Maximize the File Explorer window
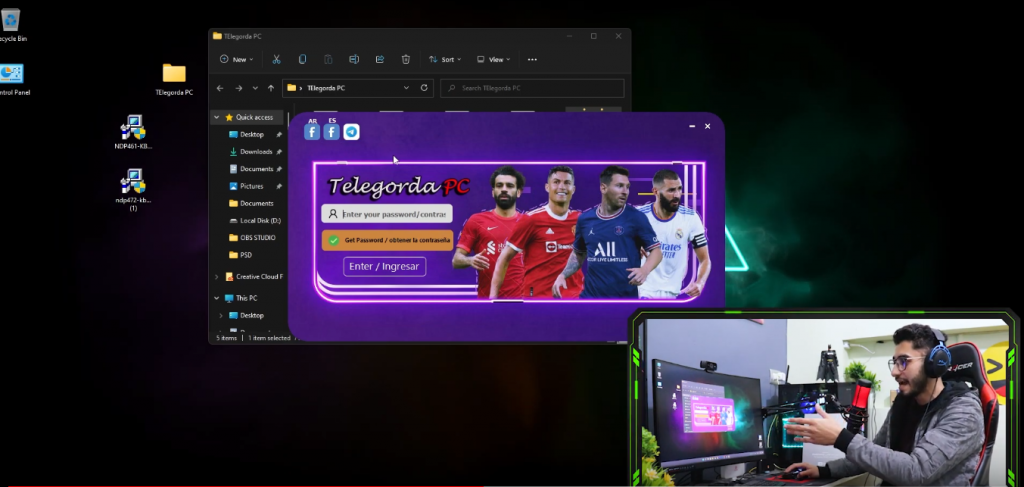The image size is (1024, 487). [593, 36]
